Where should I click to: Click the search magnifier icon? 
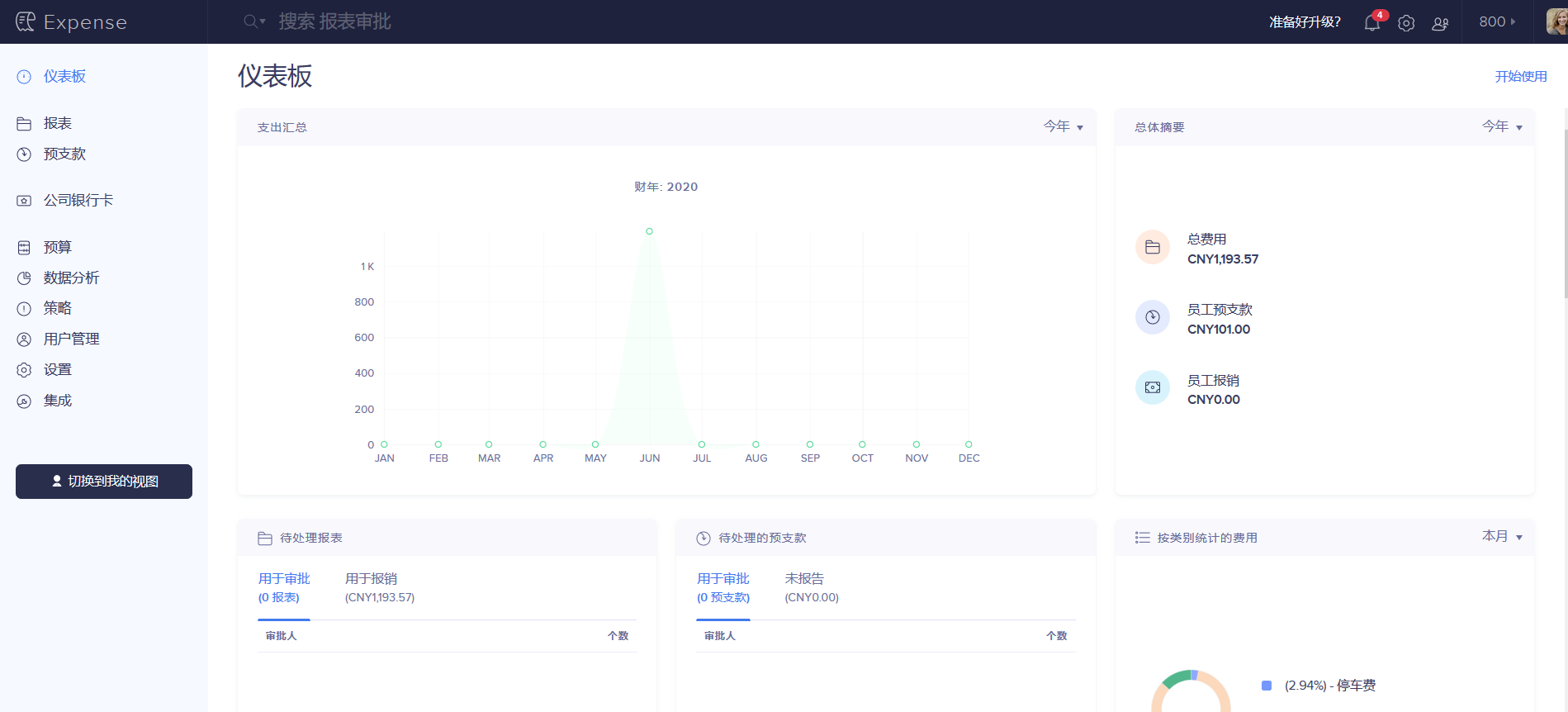(251, 21)
